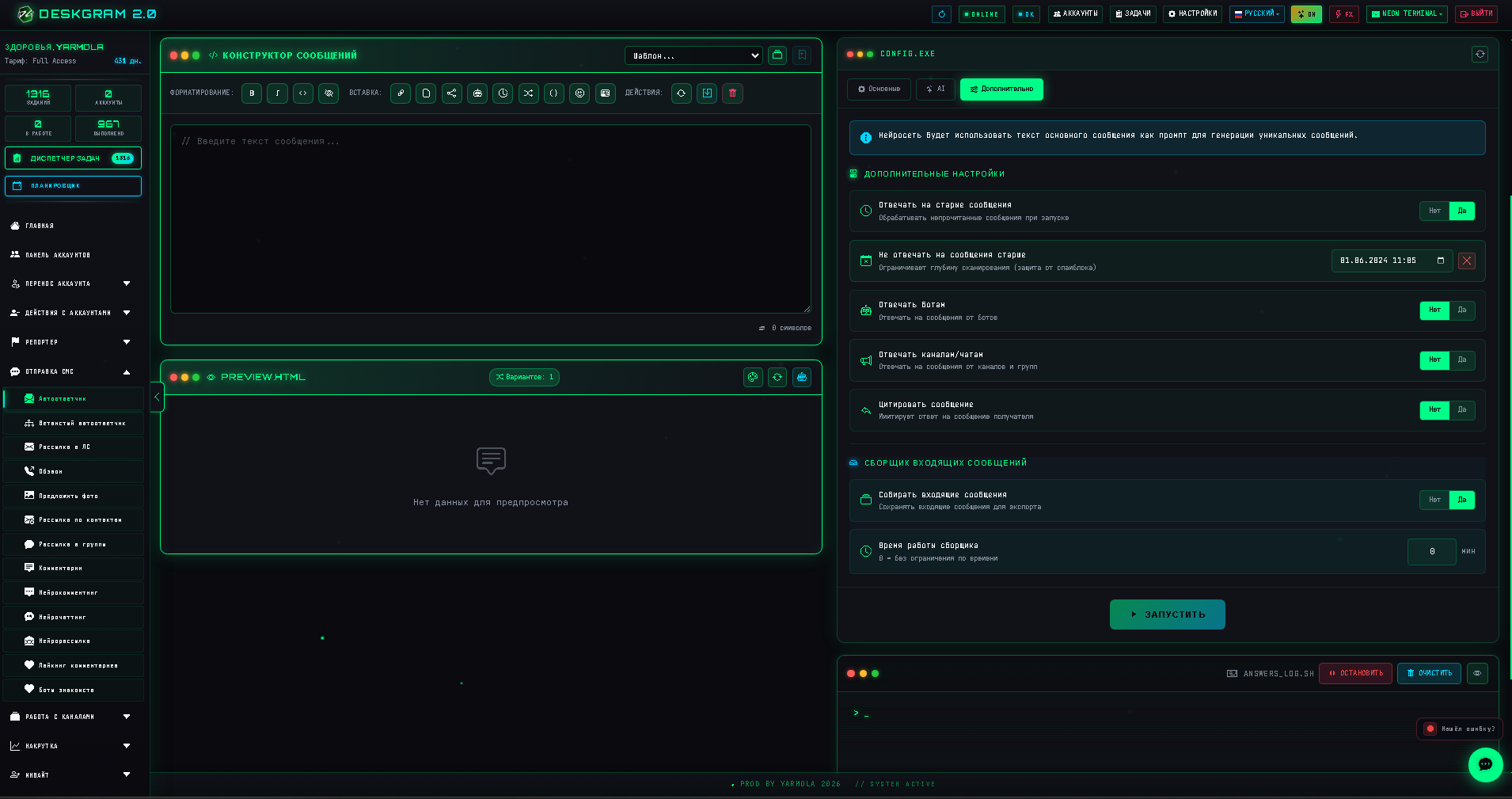Toggle the log visibility eye button
Viewport: 1512px width, 799px height.
(1477, 674)
